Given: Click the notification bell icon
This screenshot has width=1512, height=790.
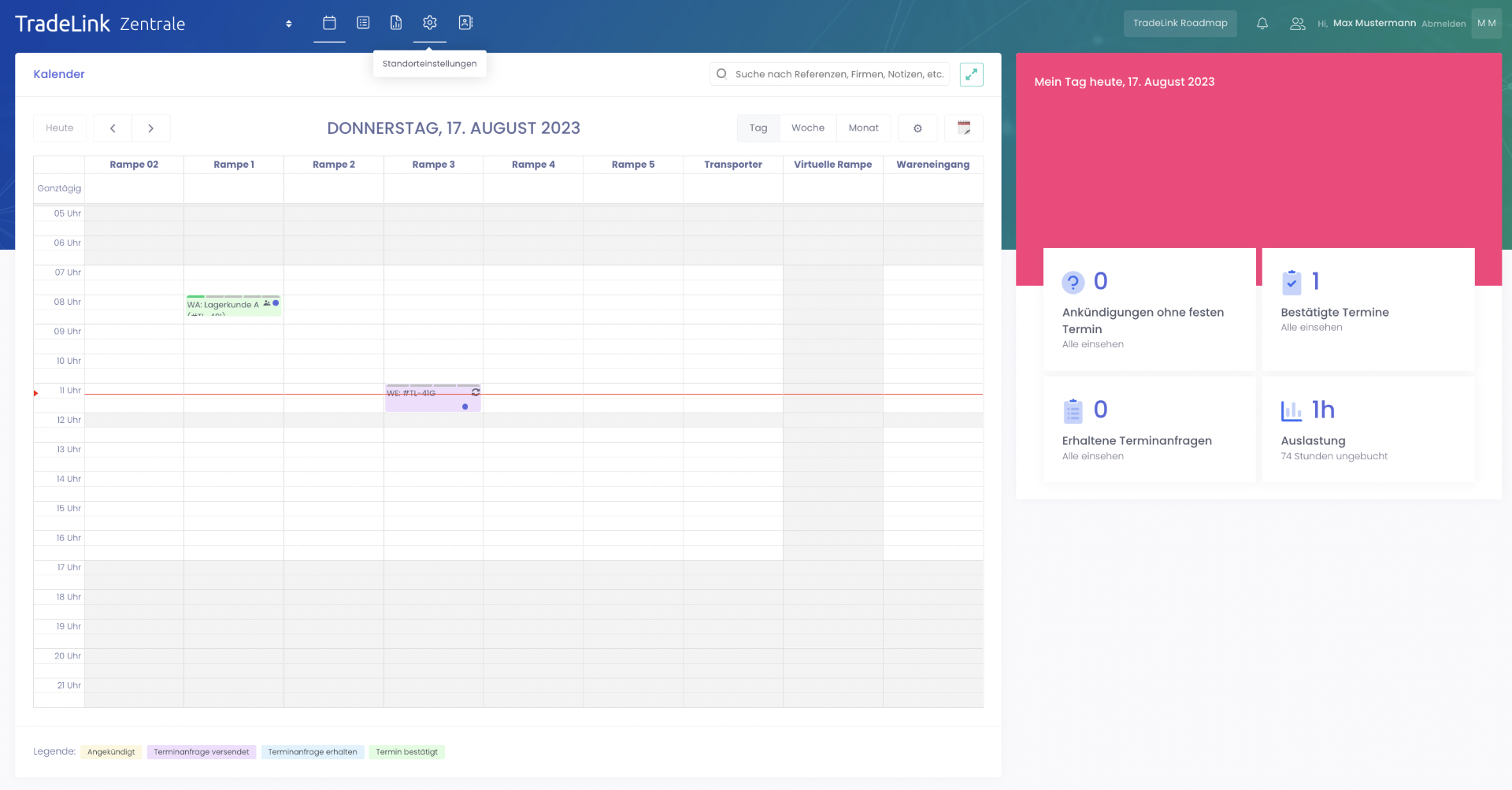Looking at the screenshot, I should (1262, 24).
